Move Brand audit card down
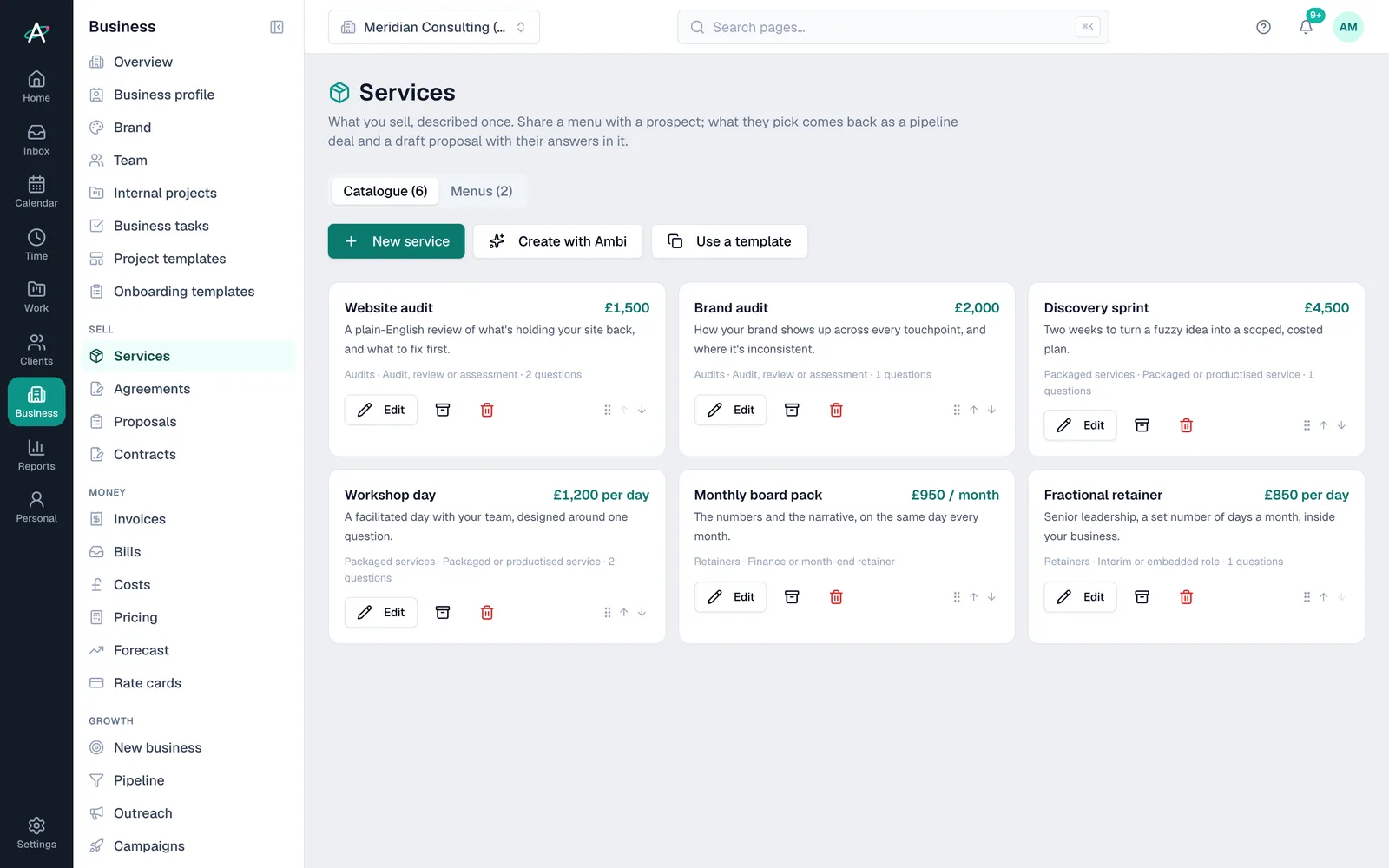 (991, 410)
